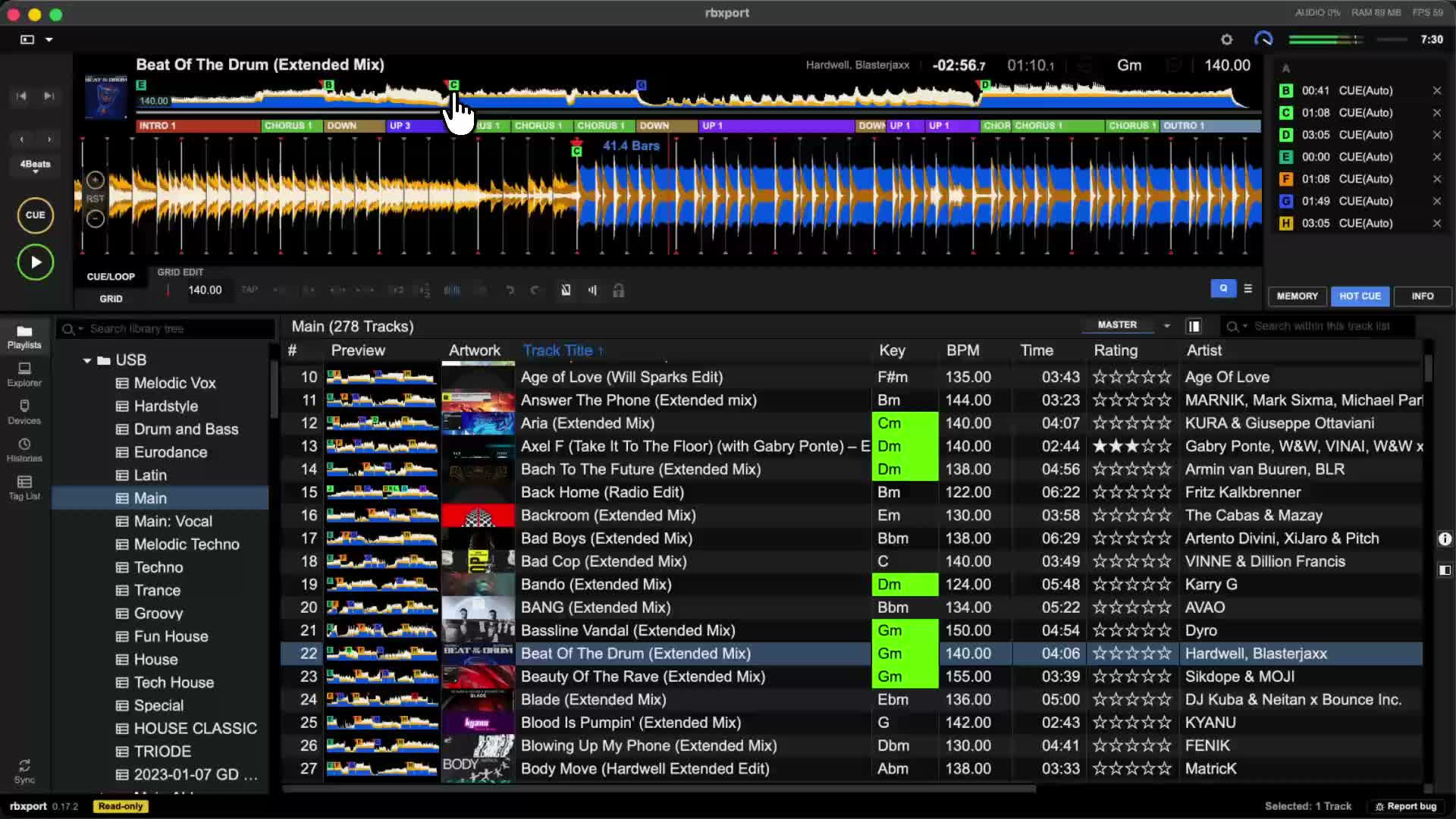Jump to the previous track

(21, 96)
